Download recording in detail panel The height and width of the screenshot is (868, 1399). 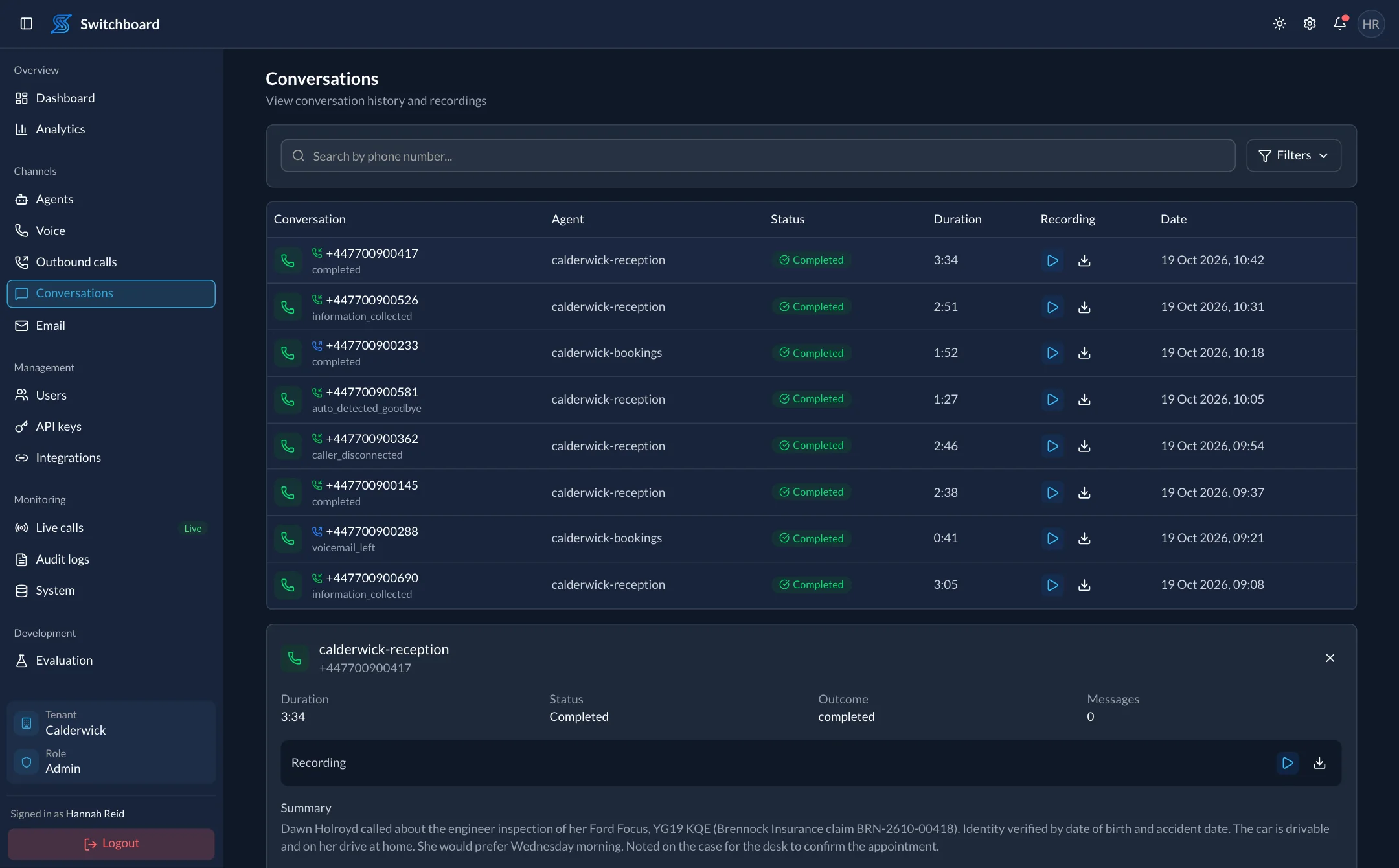[x=1319, y=763]
